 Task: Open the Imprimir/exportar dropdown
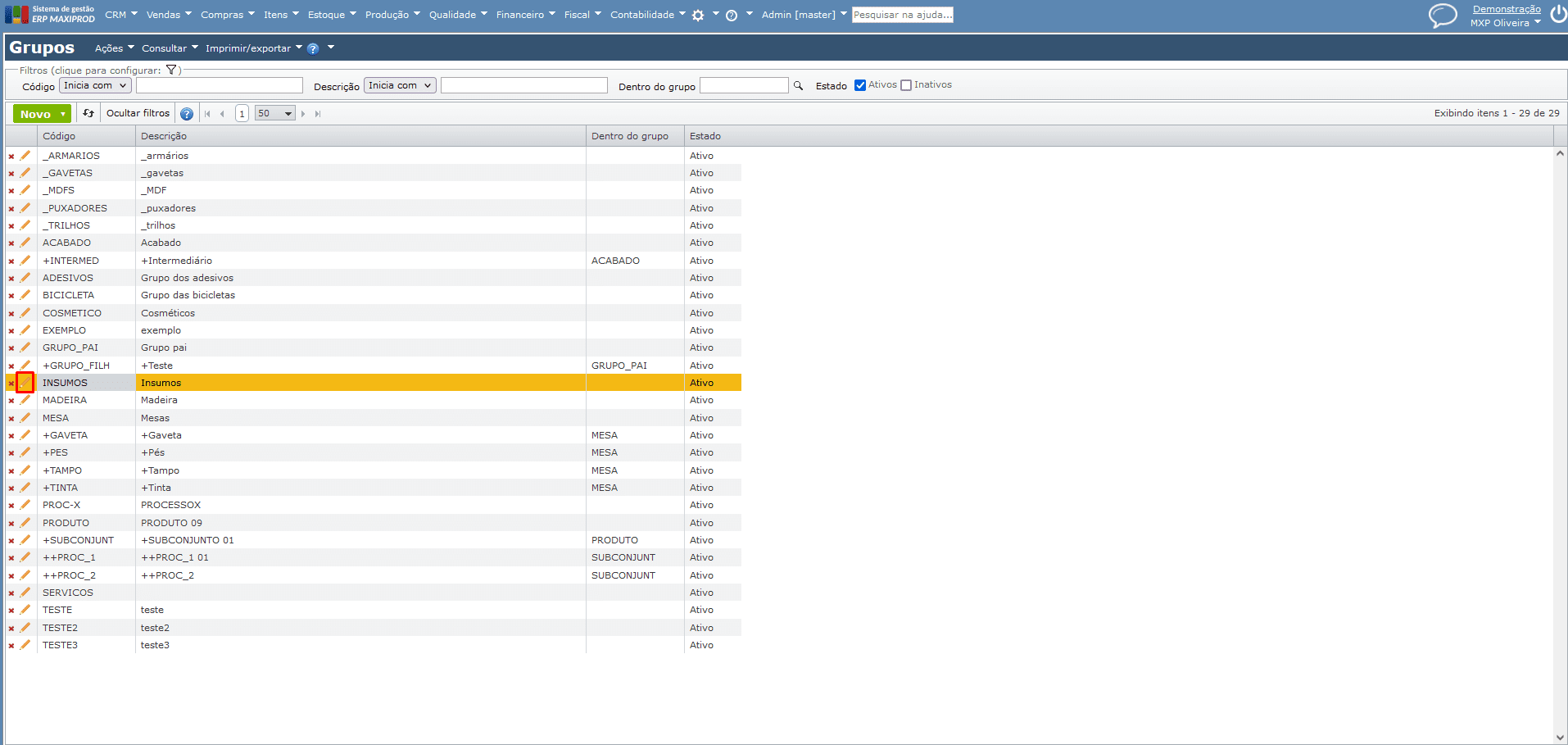point(254,48)
